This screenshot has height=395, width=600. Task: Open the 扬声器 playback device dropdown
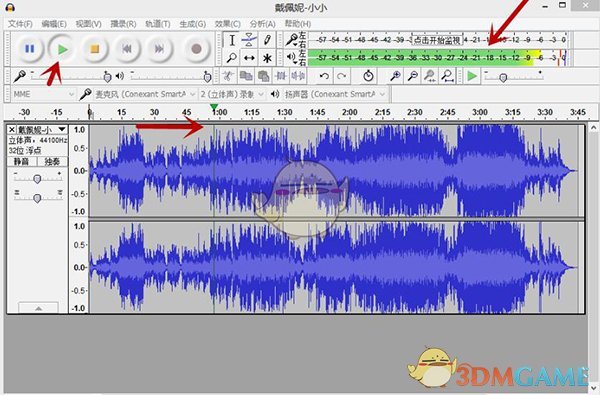(x=335, y=94)
